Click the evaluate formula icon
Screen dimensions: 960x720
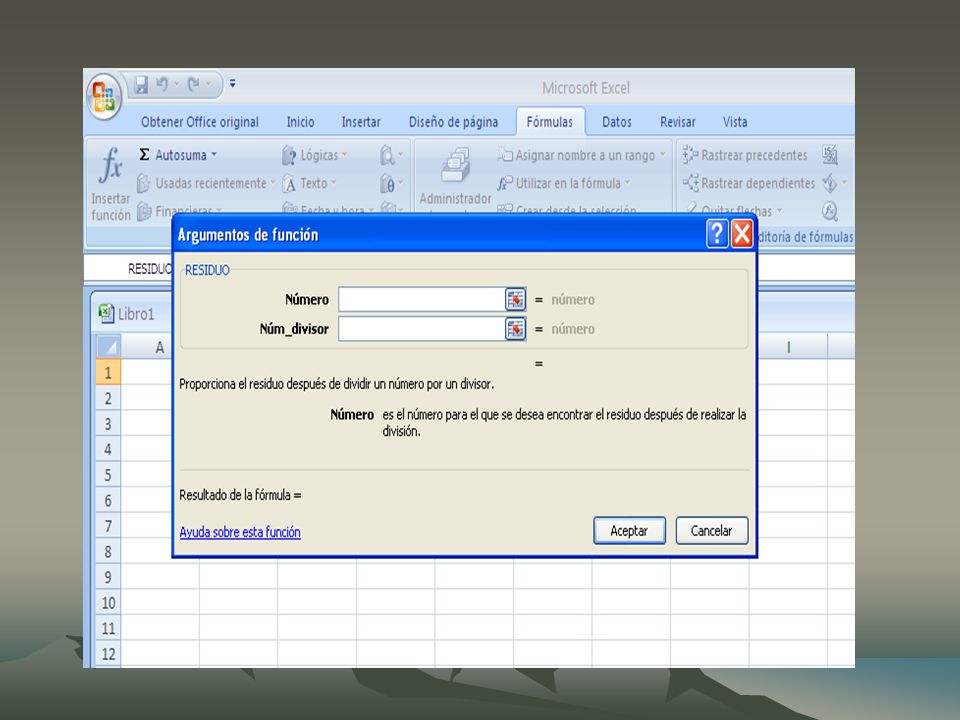pos(830,211)
